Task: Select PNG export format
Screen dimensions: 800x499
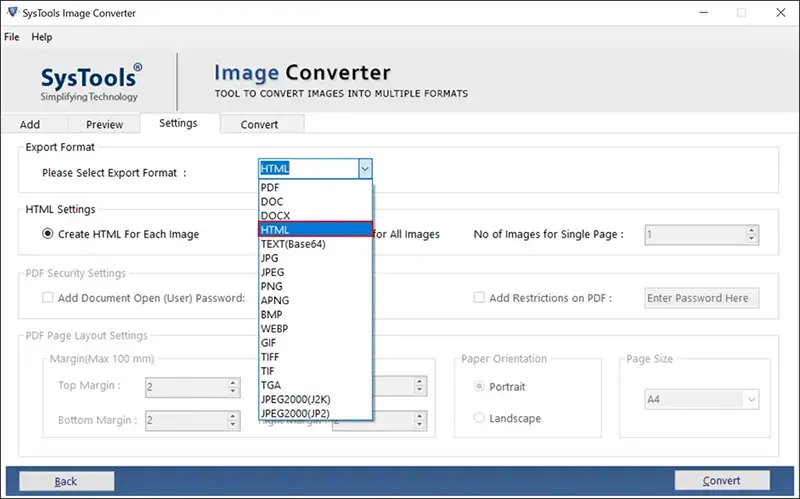Action: [315, 286]
